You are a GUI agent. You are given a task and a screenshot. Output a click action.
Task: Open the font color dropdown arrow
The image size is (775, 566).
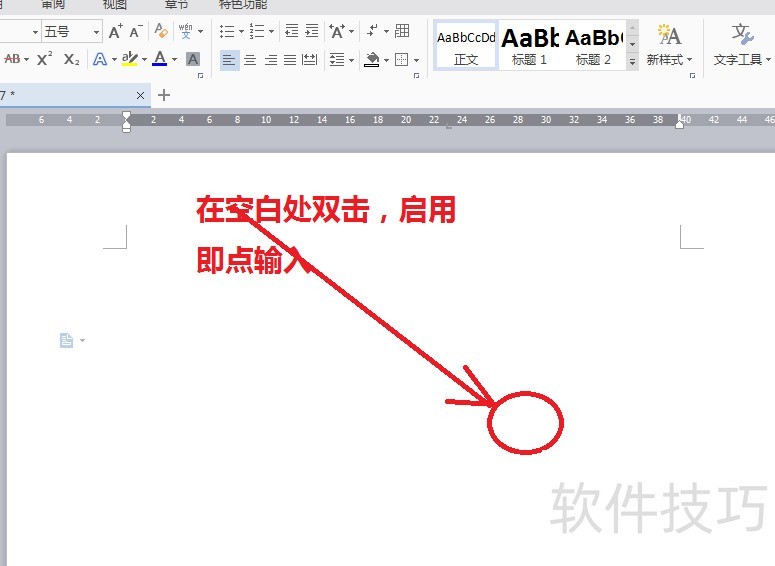(174, 60)
